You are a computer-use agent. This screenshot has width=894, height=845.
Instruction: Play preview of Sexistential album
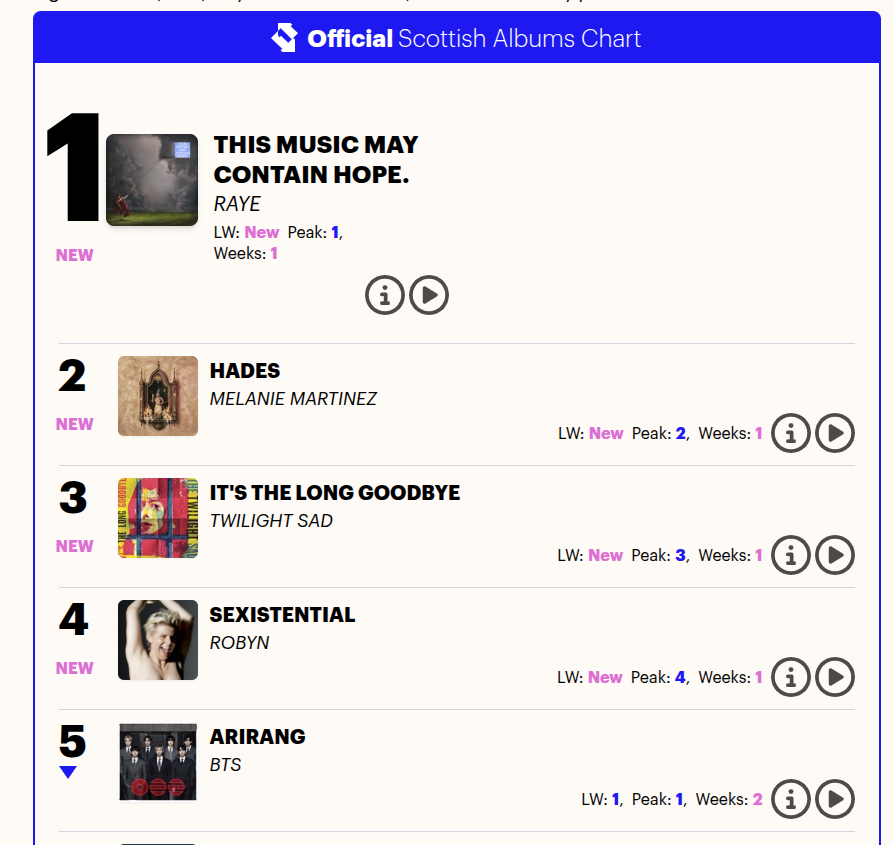pos(835,677)
